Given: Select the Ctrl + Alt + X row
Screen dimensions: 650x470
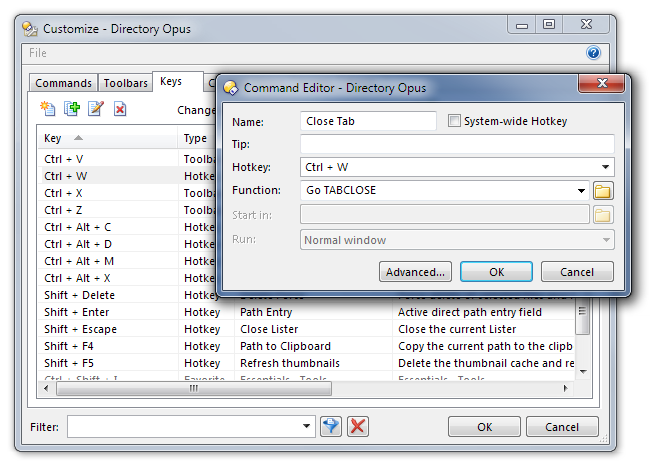Looking at the screenshot, I should (129, 278).
